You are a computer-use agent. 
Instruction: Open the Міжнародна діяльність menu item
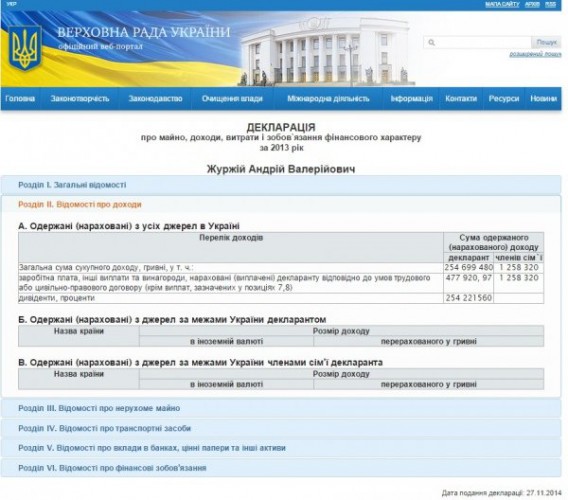point(328,99)
